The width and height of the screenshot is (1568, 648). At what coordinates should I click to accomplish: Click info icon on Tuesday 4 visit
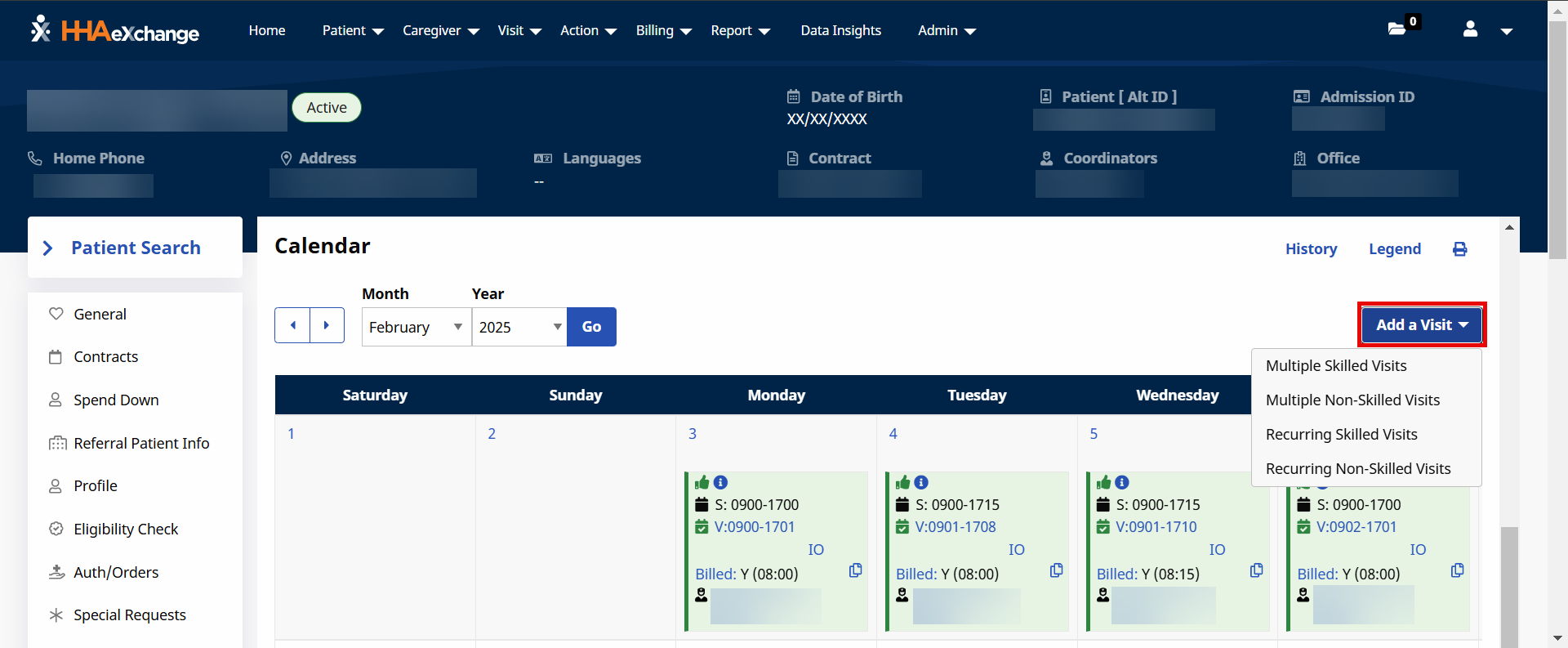[921, 482]
